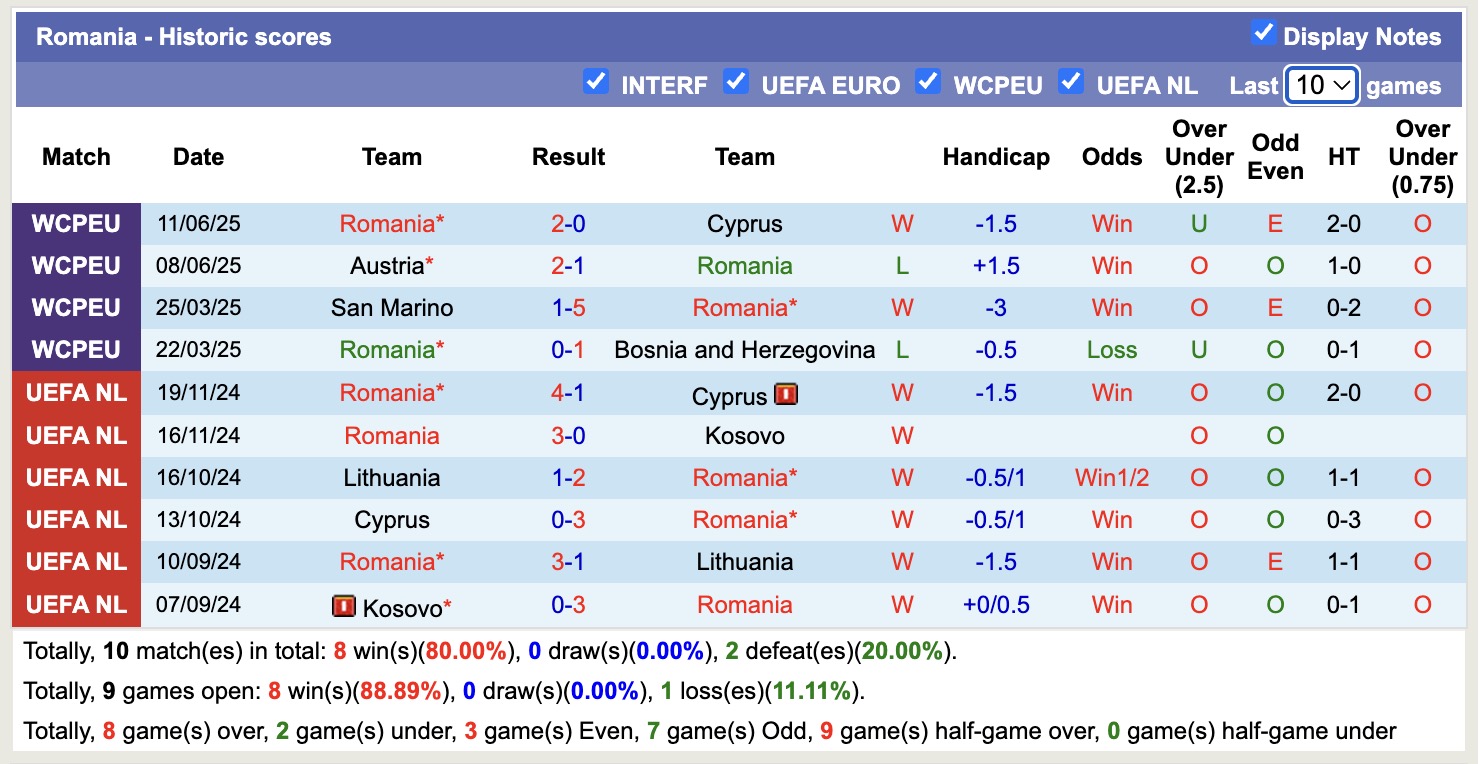Click UEFA NL tag for 19/11/24 match
1480x764 pixels.
(x=76, y=393)
